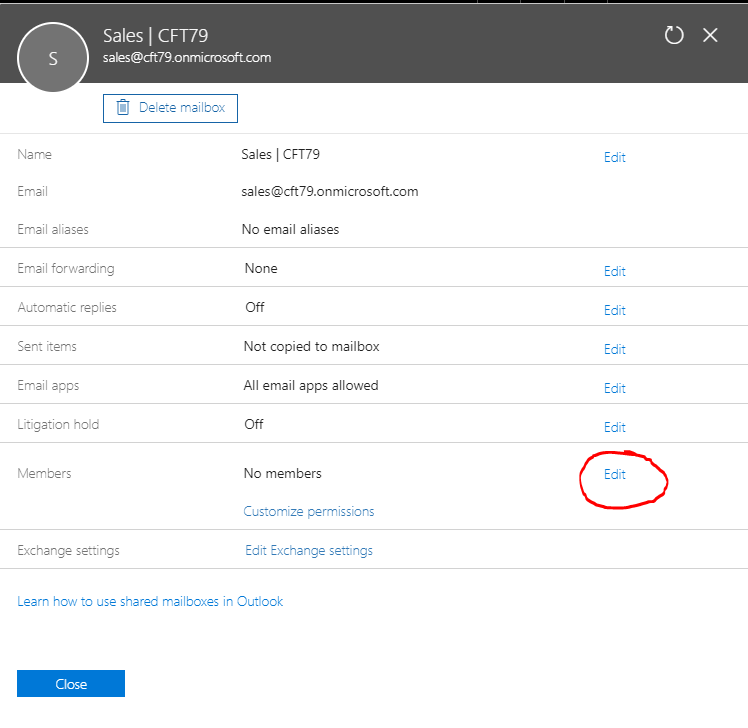Edit the Automatic replies setting

coord(614,310)
